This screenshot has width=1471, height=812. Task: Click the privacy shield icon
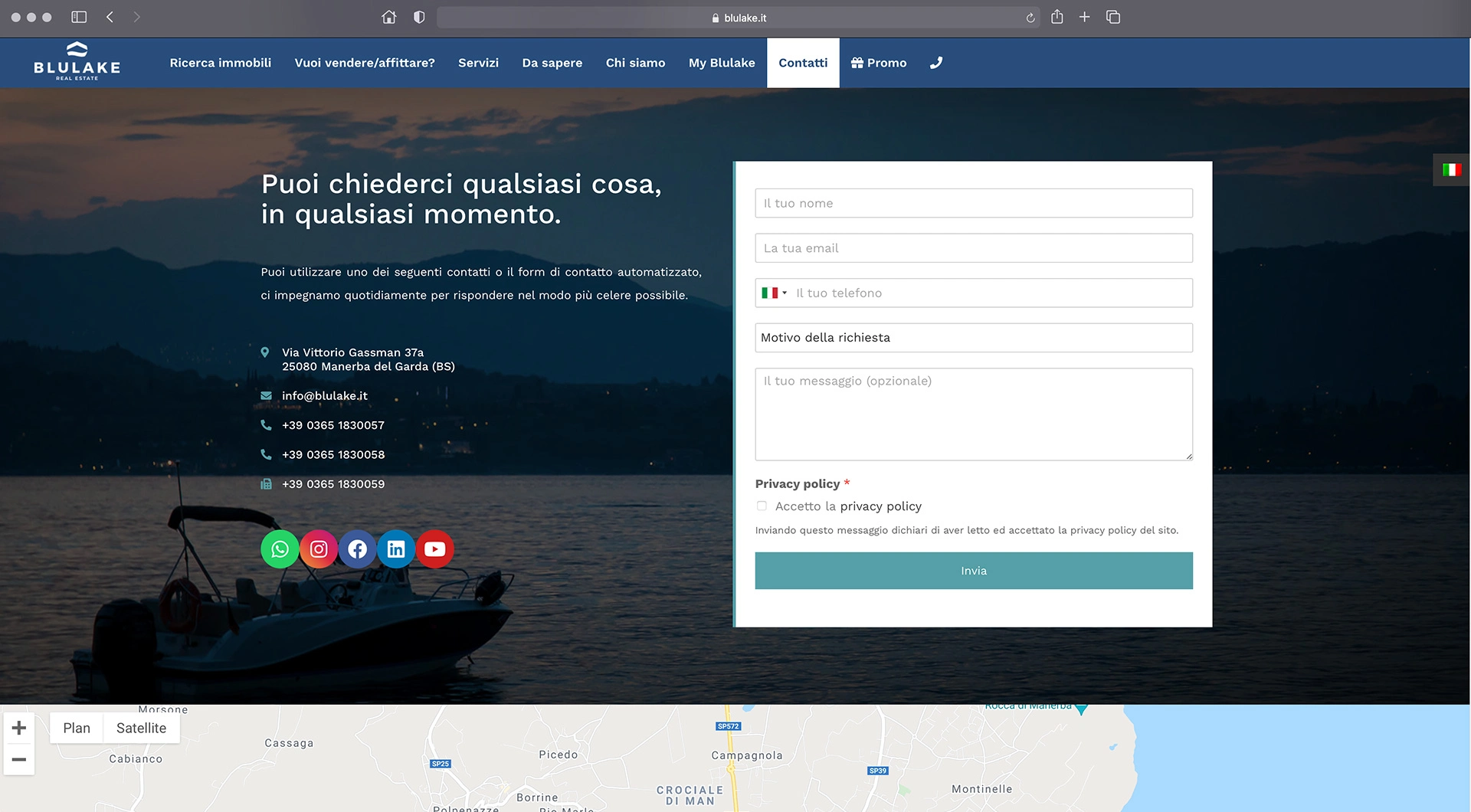tap(419, 17)
